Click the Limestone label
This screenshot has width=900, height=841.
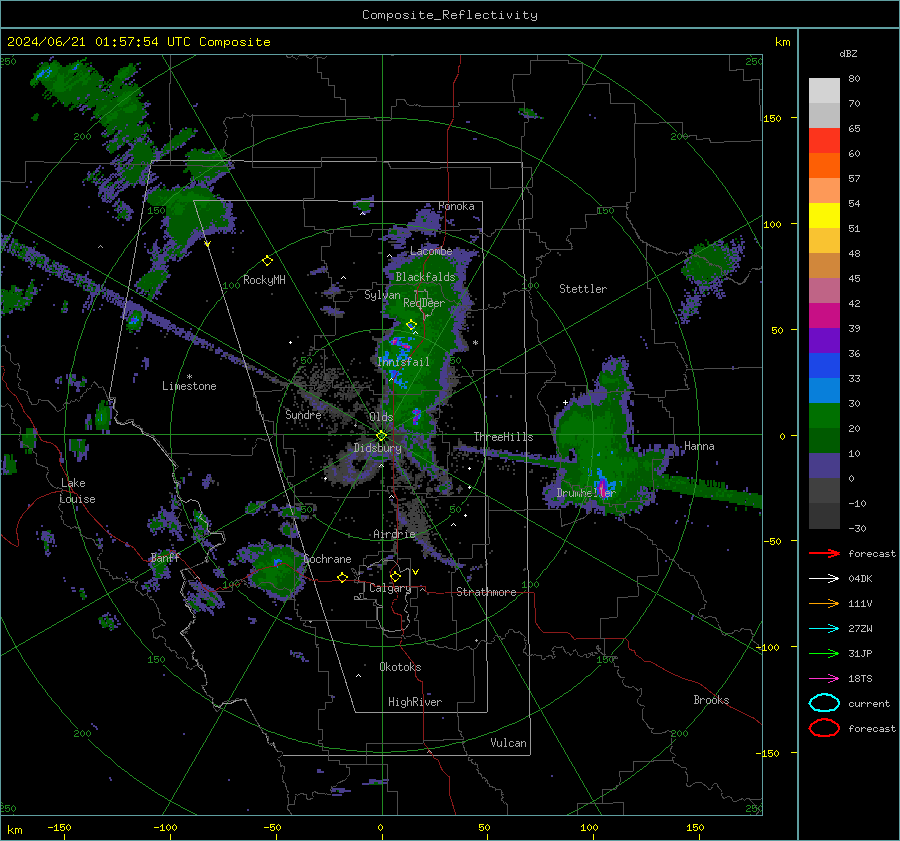tap(189, 386)
